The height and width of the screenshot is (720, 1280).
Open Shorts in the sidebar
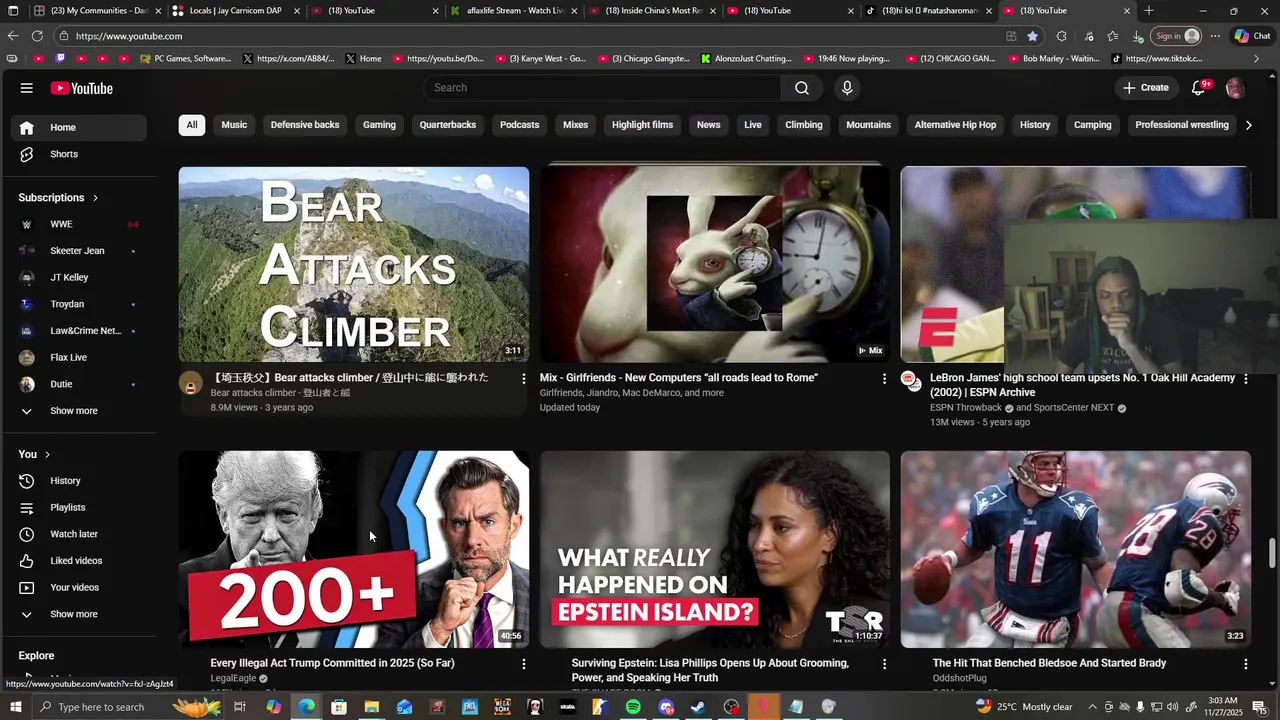[78, 154]
